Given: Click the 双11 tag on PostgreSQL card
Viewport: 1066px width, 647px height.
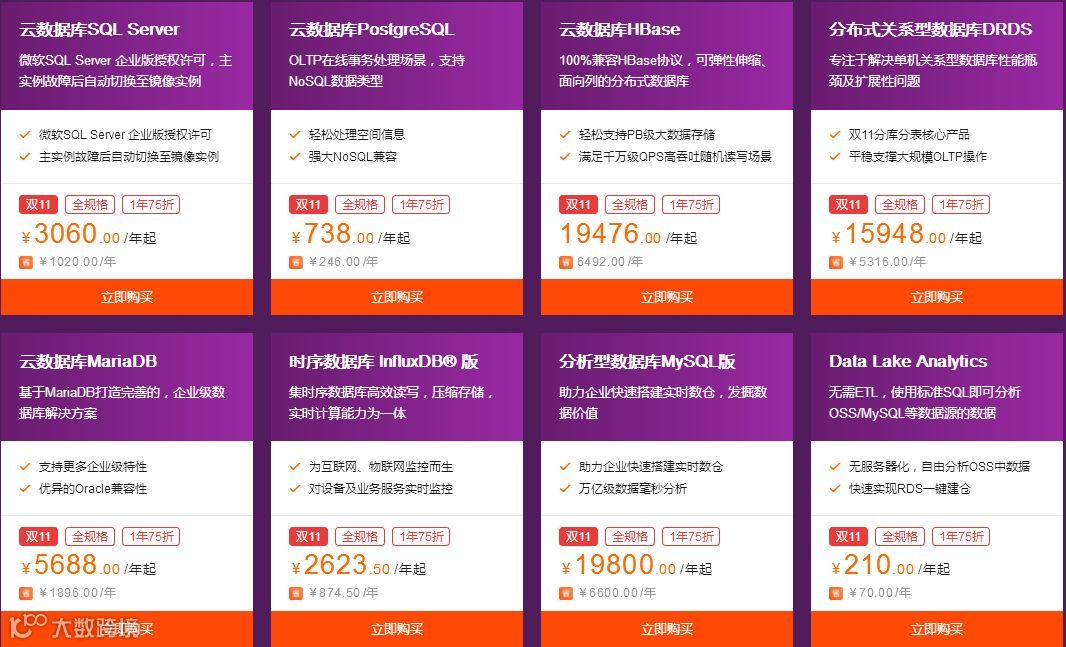Looking at the screenshot, I should (308, 205).
